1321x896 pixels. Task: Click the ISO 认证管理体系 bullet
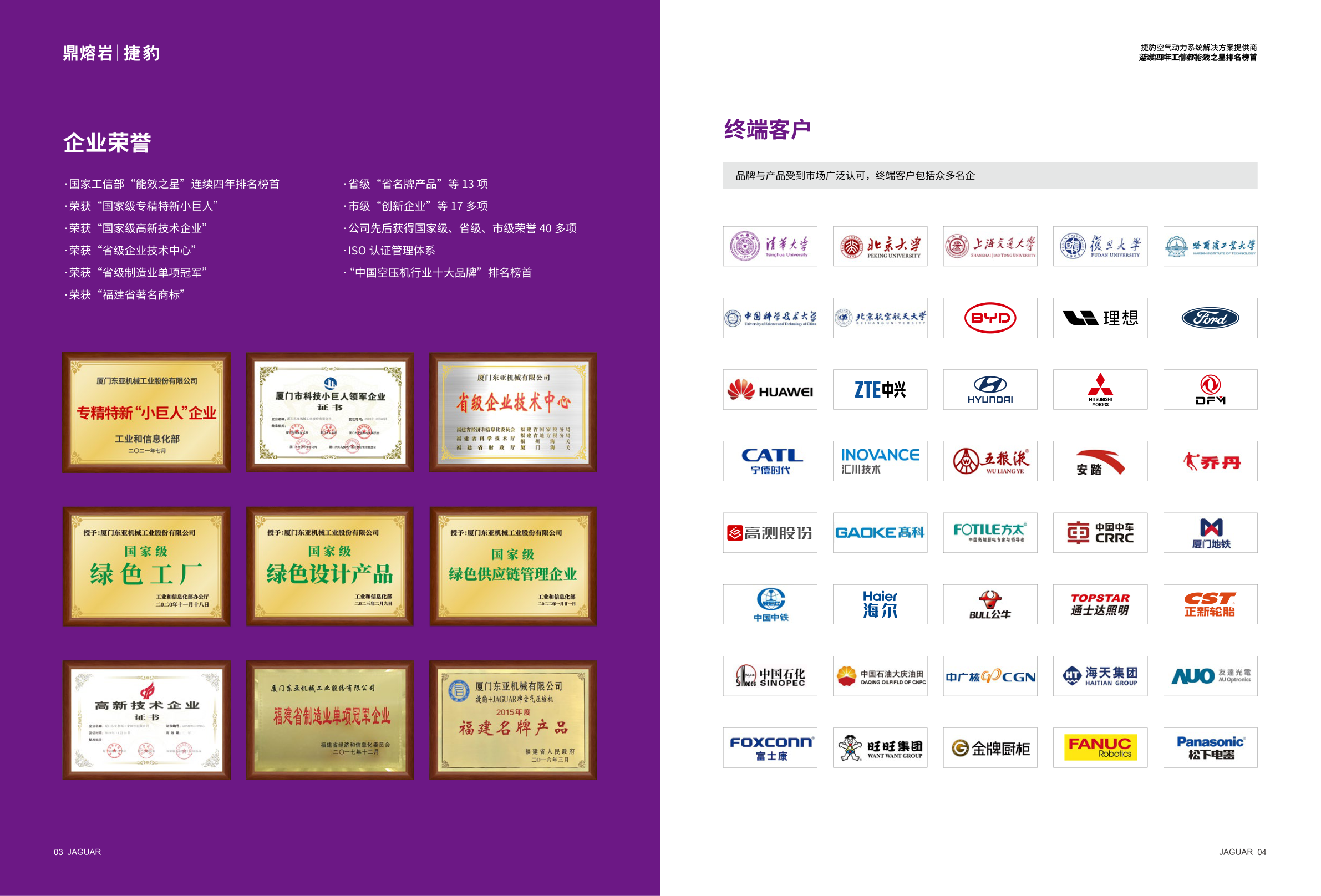[389, 250]
